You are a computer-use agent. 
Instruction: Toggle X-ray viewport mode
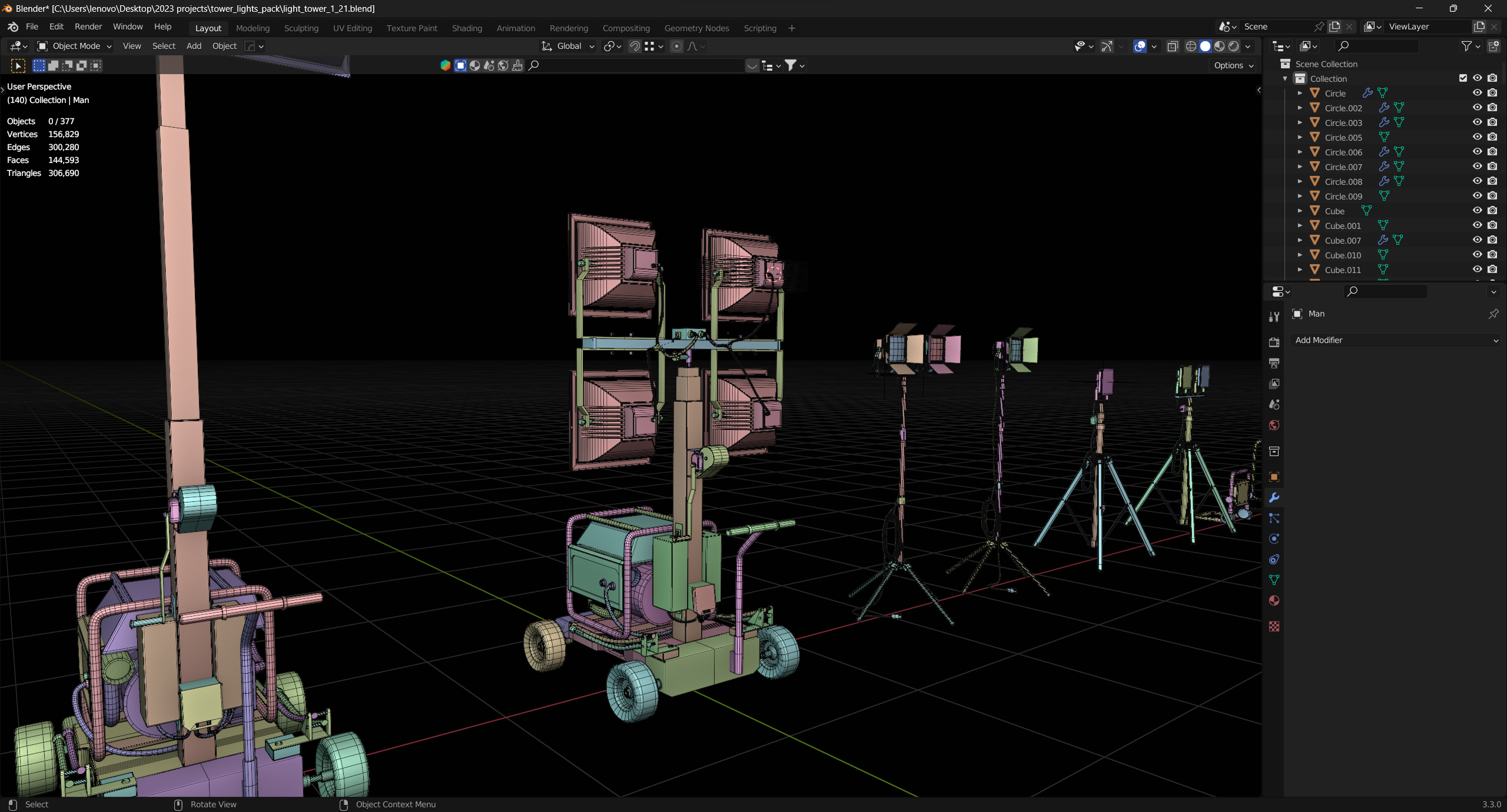tap(1173, 46)
